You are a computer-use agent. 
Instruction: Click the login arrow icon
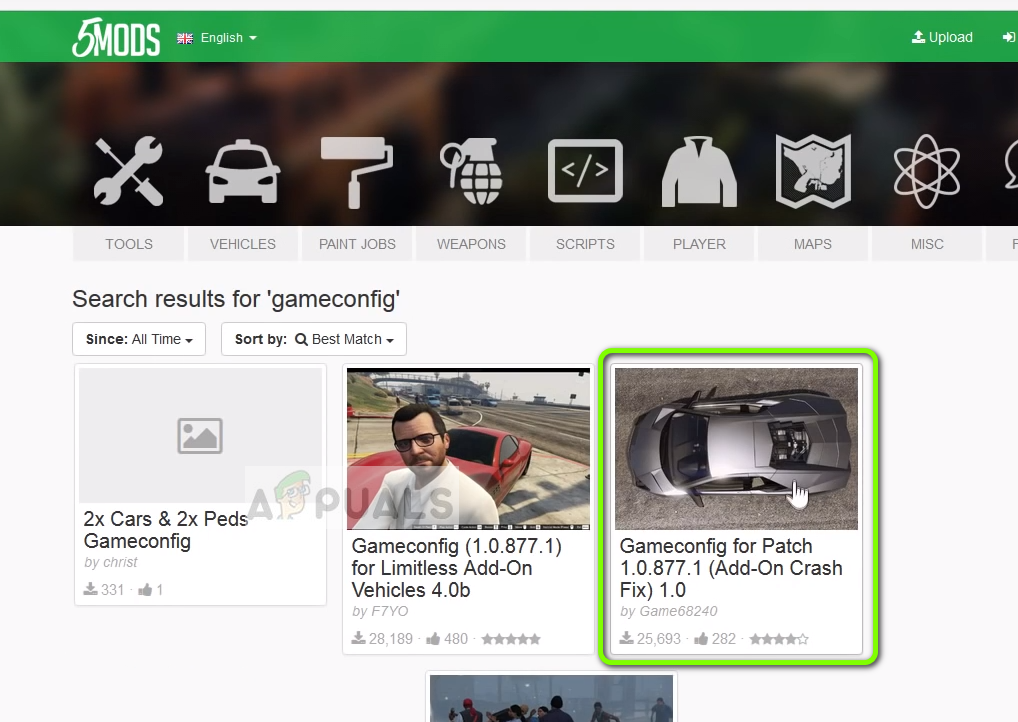(x=1009, y=37)
